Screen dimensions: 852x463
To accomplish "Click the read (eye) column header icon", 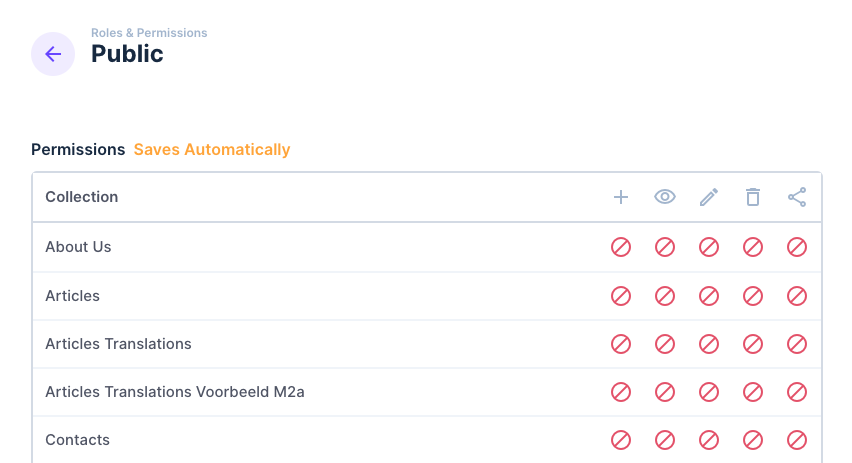I will coord(665,197).
